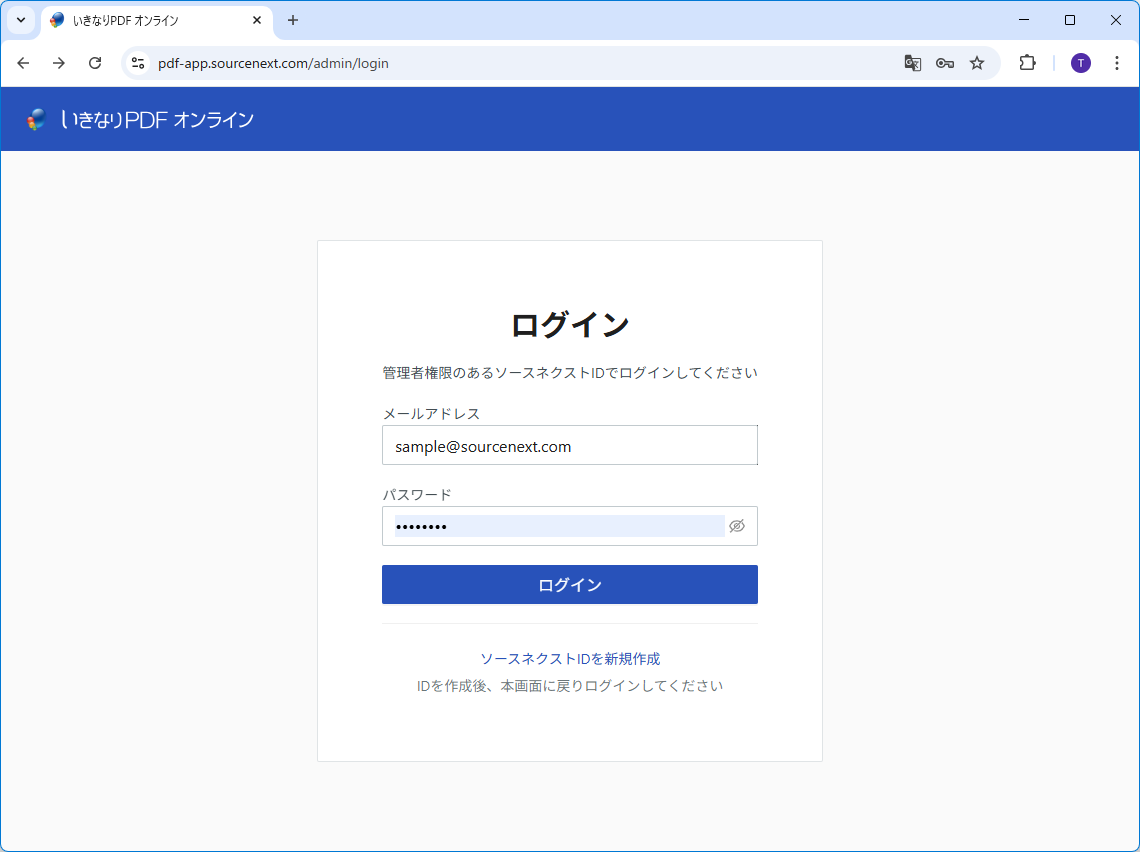The image size is (1140, 852).
Task: Click the メールアドレス input field
Action: click(569, 446)
